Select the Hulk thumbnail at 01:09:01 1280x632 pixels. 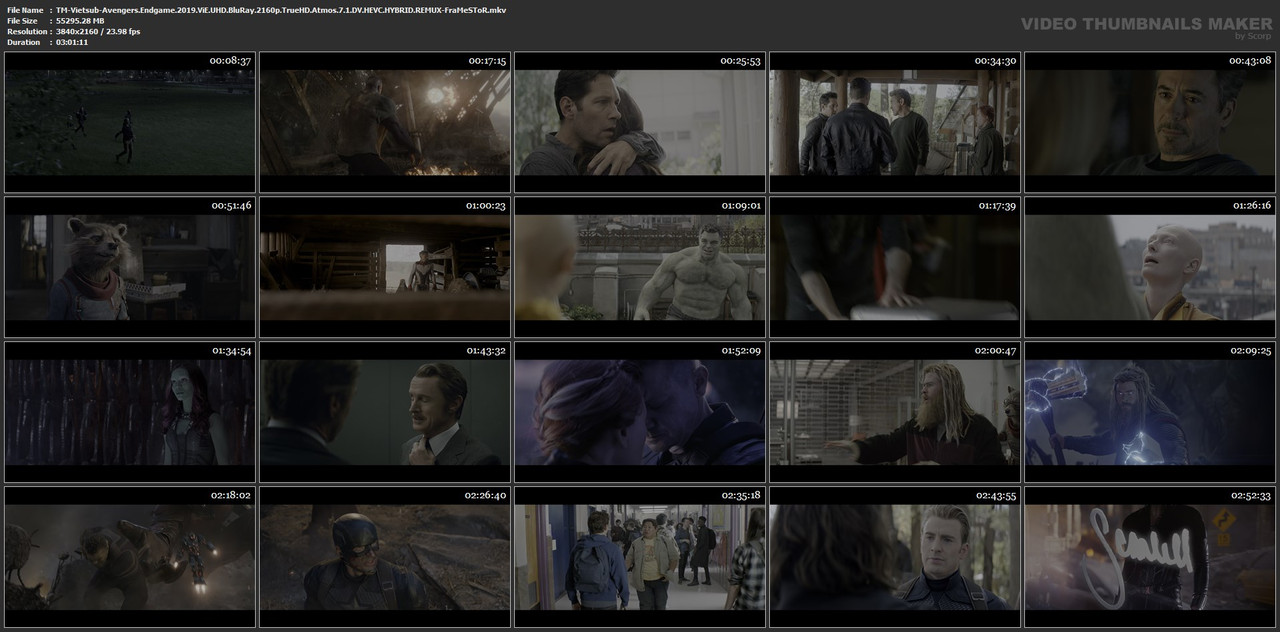[x=640, y=267]
